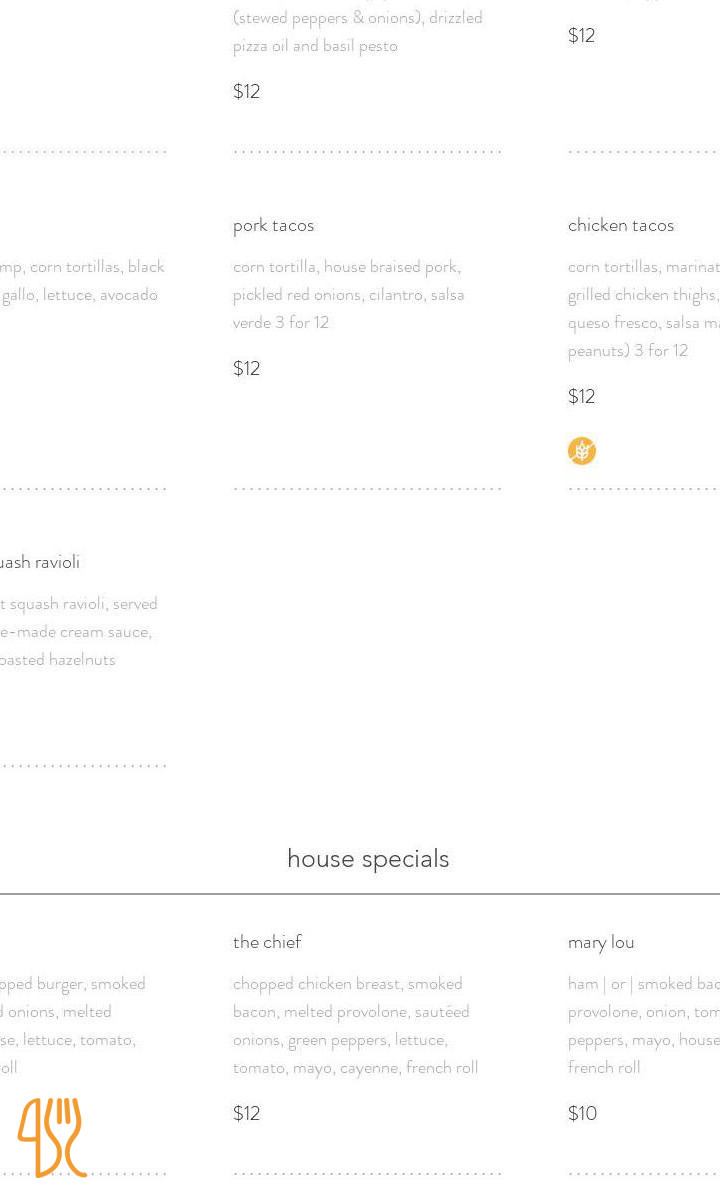720x1190 pixels.
Task: Click the squash ravioli item title
Action: 40,561
